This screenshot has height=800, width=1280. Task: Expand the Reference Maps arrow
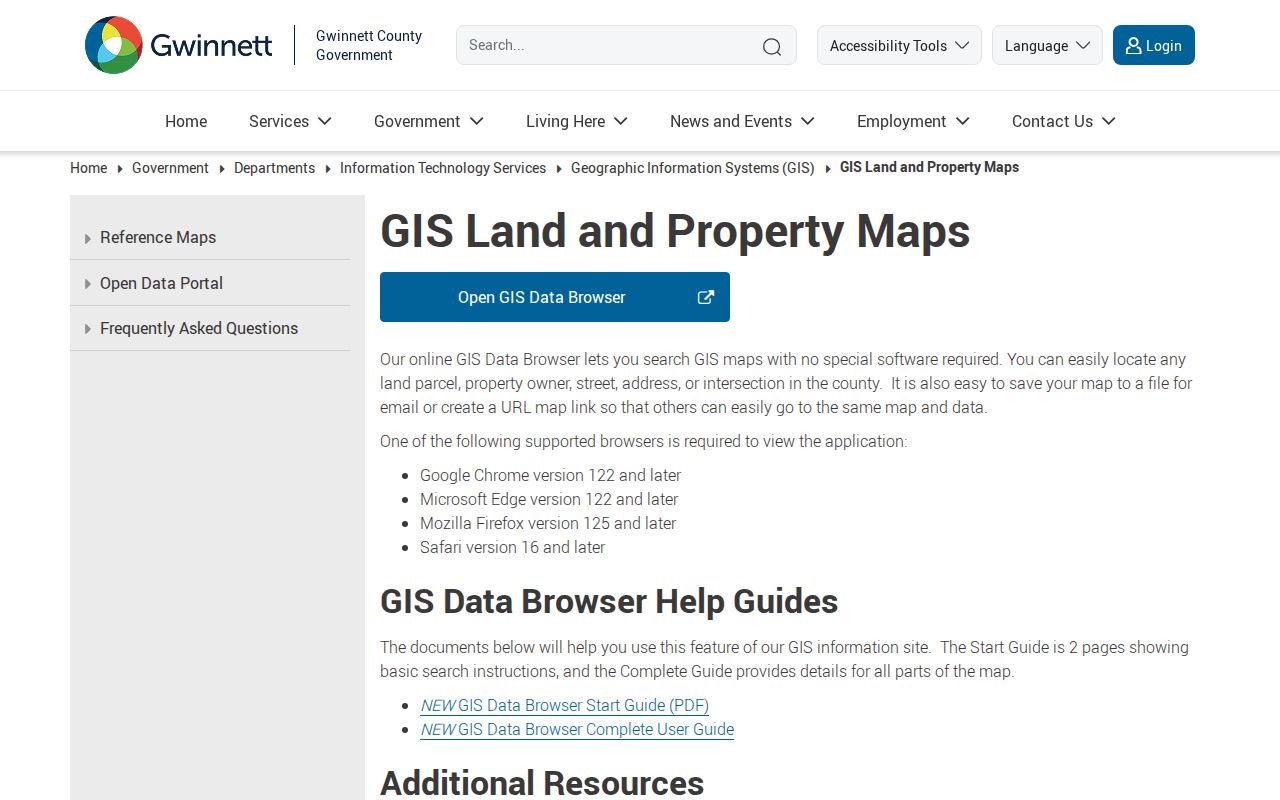pos(88,238)
